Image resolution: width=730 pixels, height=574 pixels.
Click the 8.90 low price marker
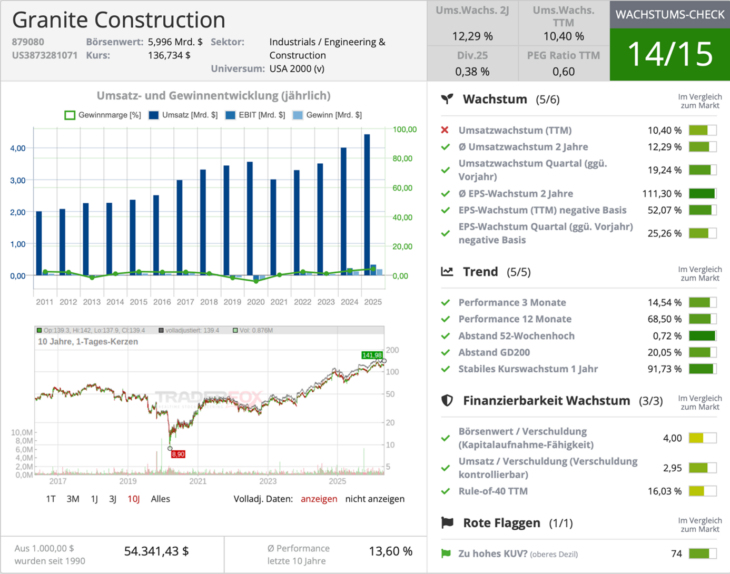[x=178, y=454]
